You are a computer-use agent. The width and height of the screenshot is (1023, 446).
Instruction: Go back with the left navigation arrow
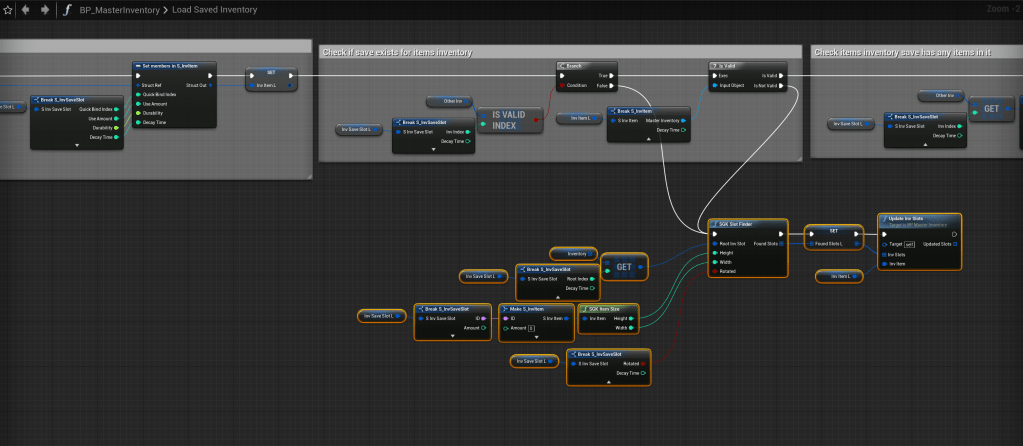[x=25, y=9]
